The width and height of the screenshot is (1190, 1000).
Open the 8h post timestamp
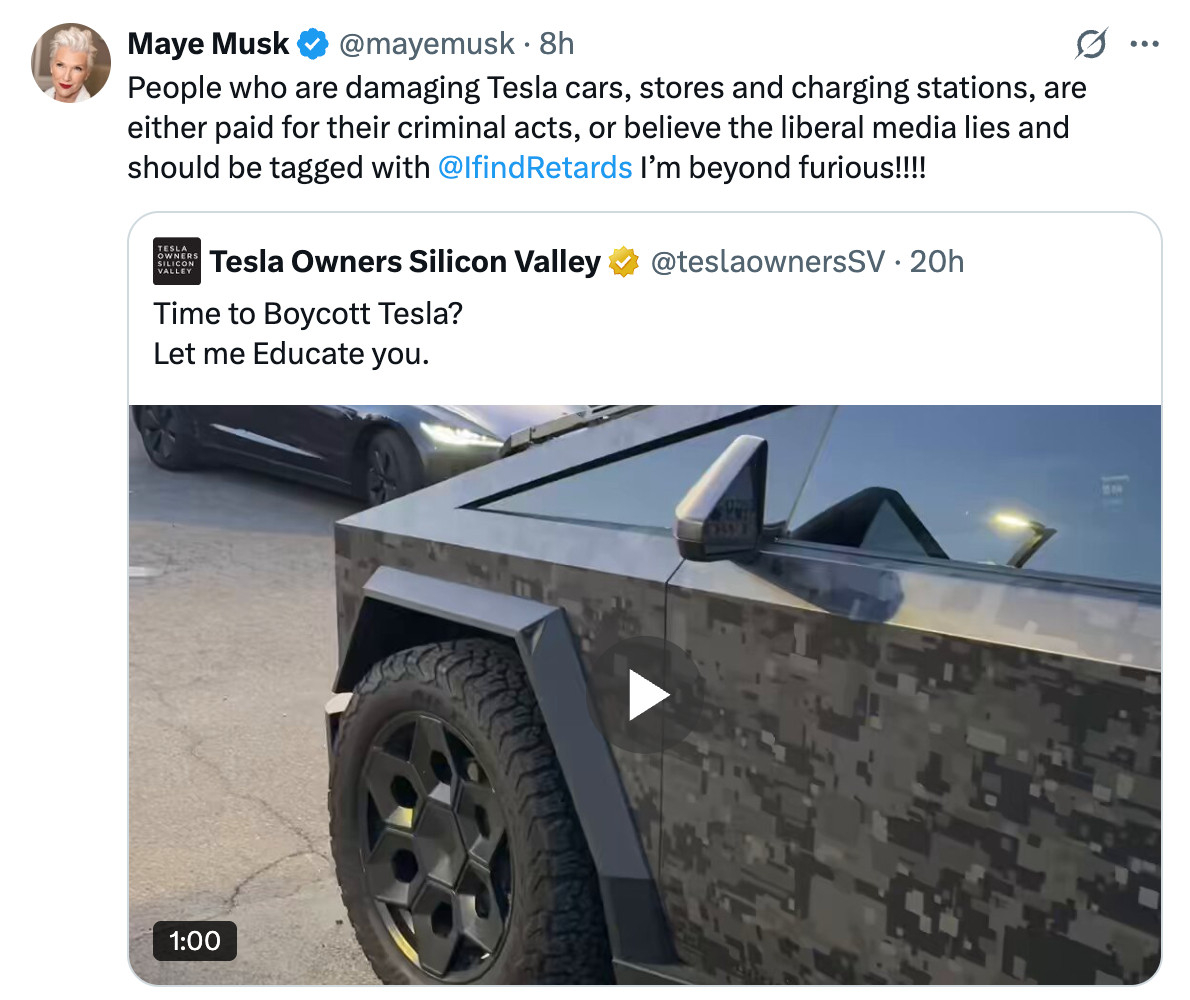[x=556, y=44]
